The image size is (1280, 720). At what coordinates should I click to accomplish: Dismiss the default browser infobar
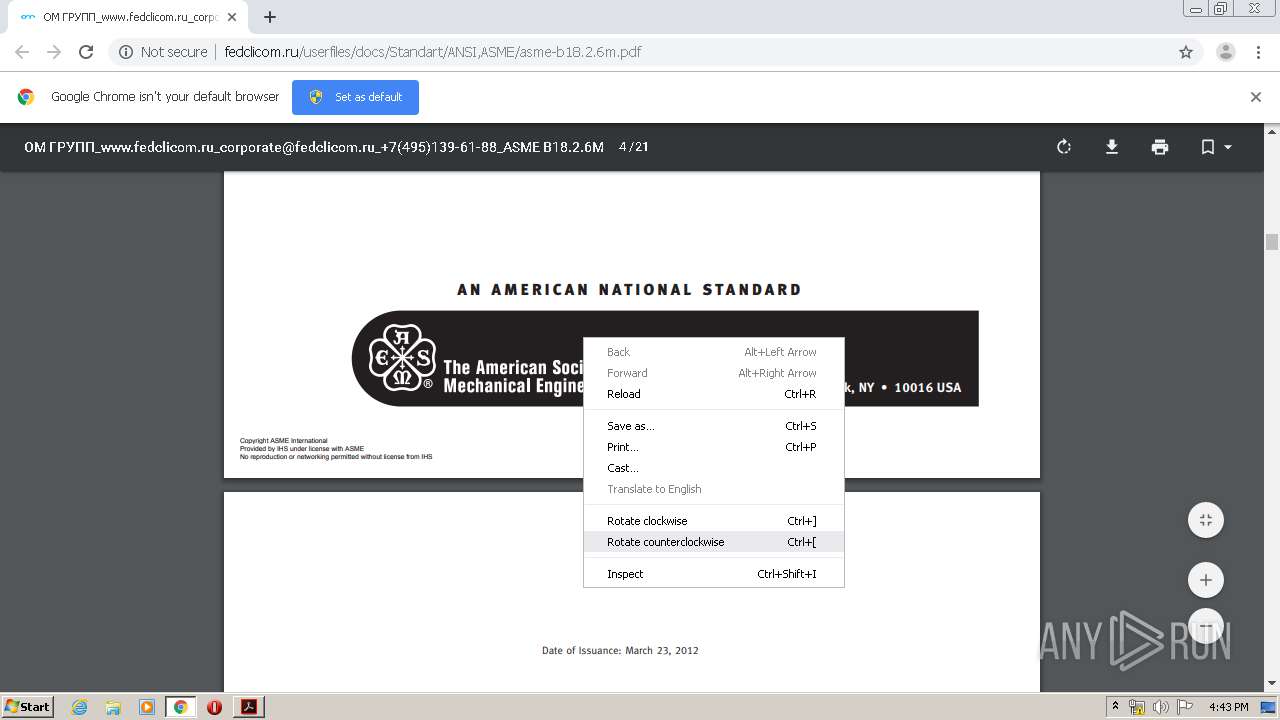tap(1256, 97)
